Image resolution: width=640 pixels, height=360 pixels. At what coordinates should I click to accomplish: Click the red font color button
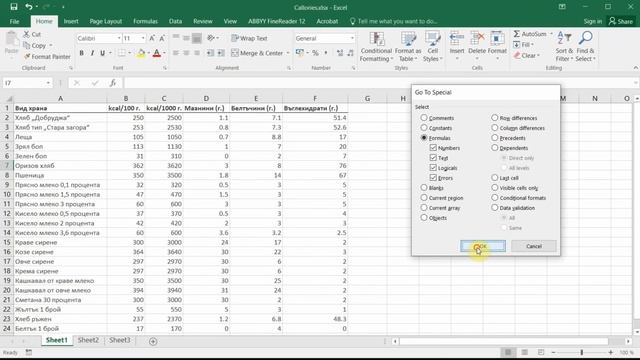[157, 53]
